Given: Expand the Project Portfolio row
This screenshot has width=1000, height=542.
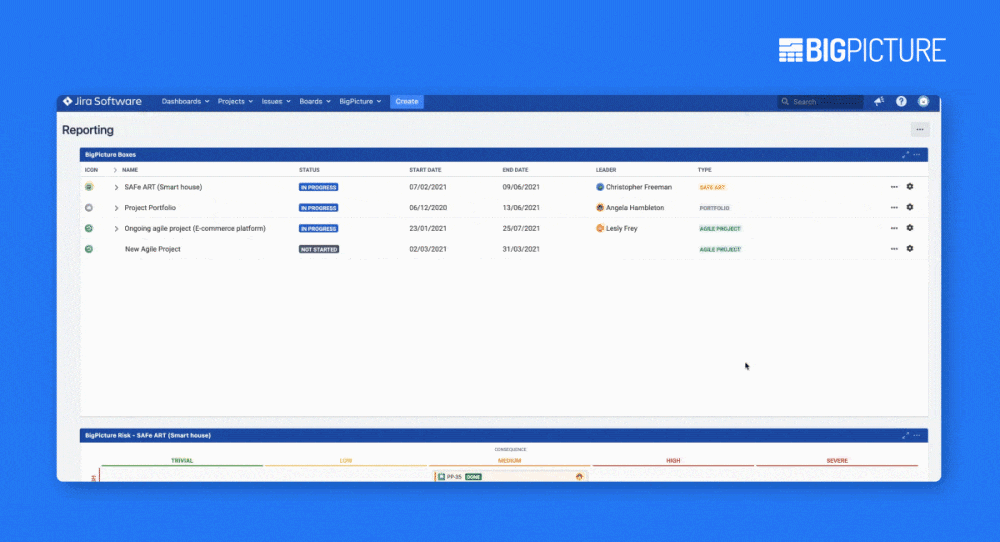Looking at the screenshot, I should pyautogui.click(x=116, y=208).
